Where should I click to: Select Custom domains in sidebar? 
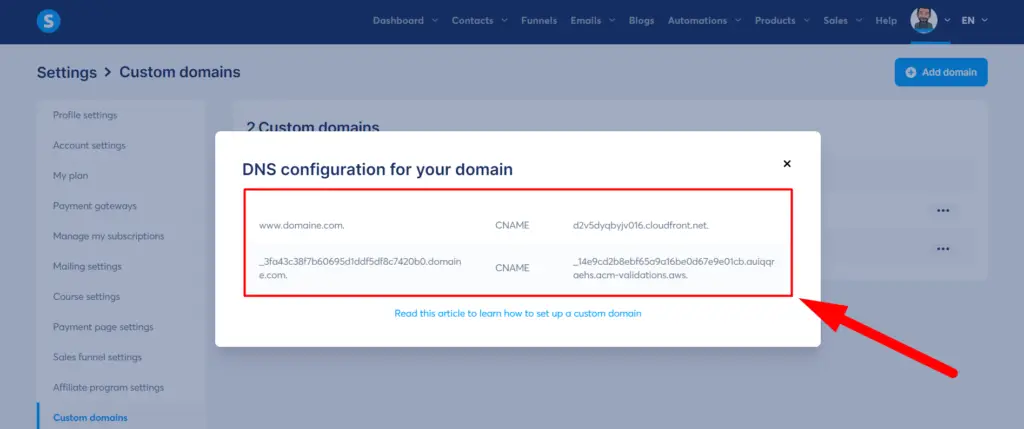[90, 418]
